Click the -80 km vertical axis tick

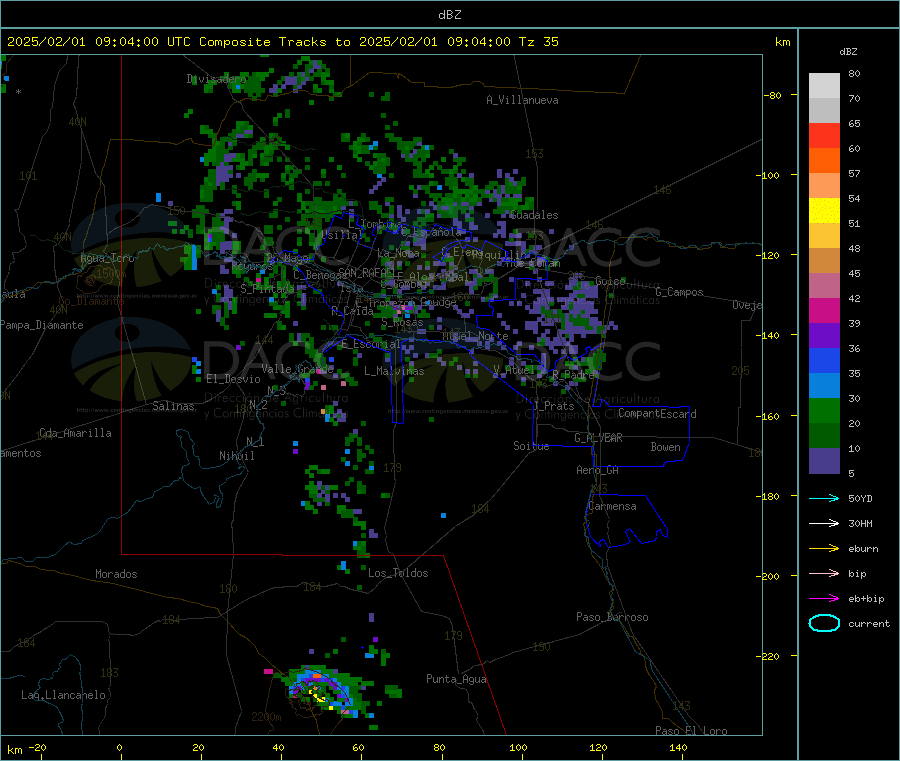point(772,95)
